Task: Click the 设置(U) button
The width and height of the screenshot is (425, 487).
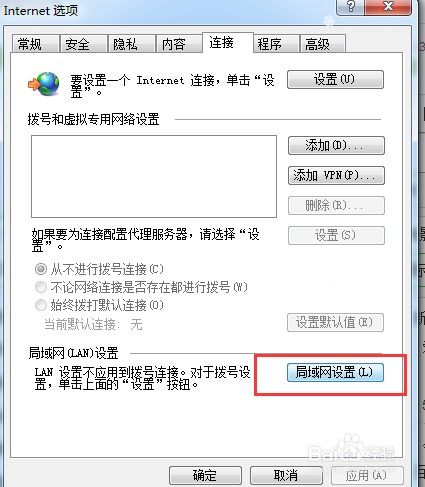Action: point(335,79)
